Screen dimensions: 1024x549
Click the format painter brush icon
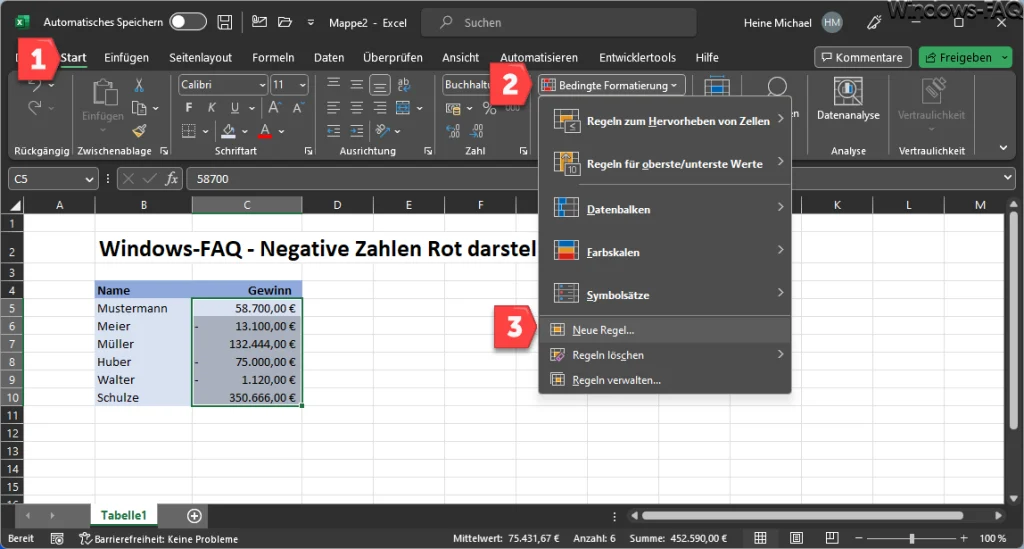(138, 131)
